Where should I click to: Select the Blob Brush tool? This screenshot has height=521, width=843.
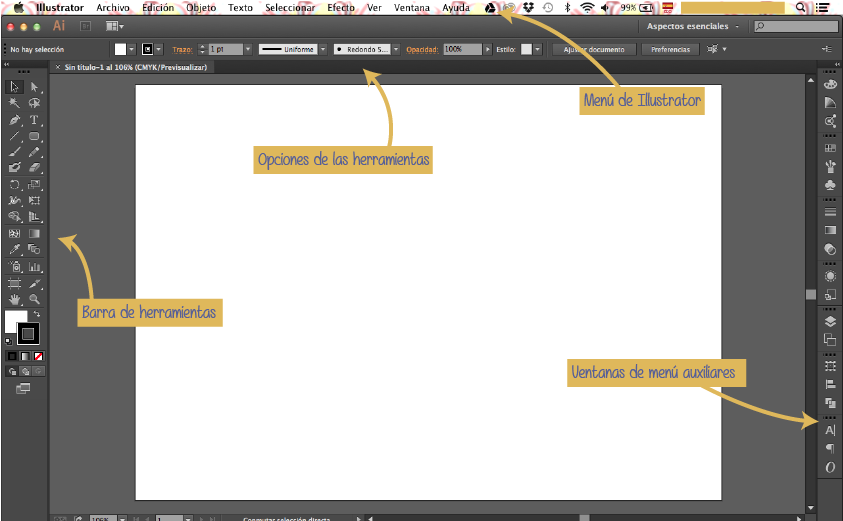15,168
